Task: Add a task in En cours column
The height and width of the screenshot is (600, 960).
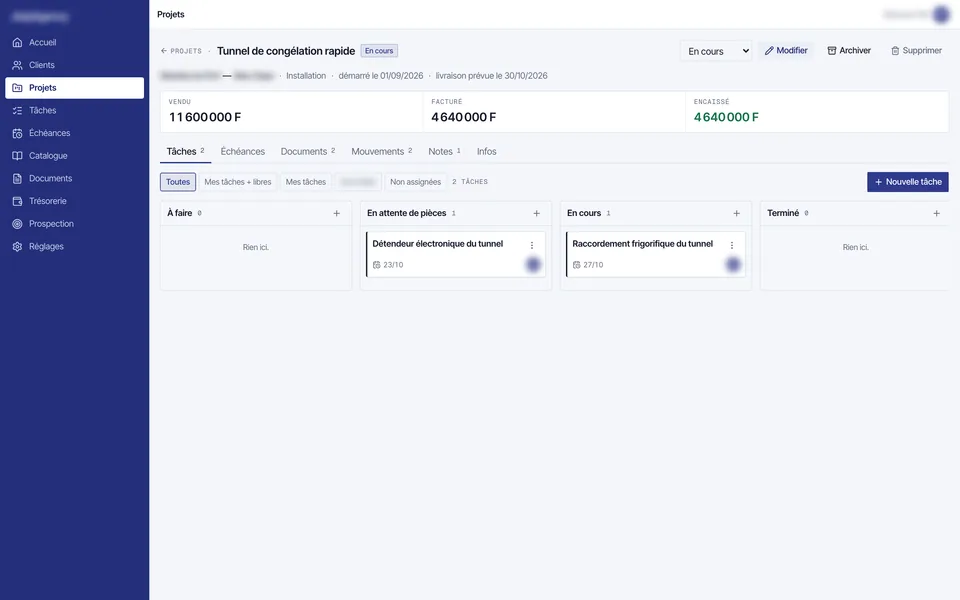Action: (737, 213)
